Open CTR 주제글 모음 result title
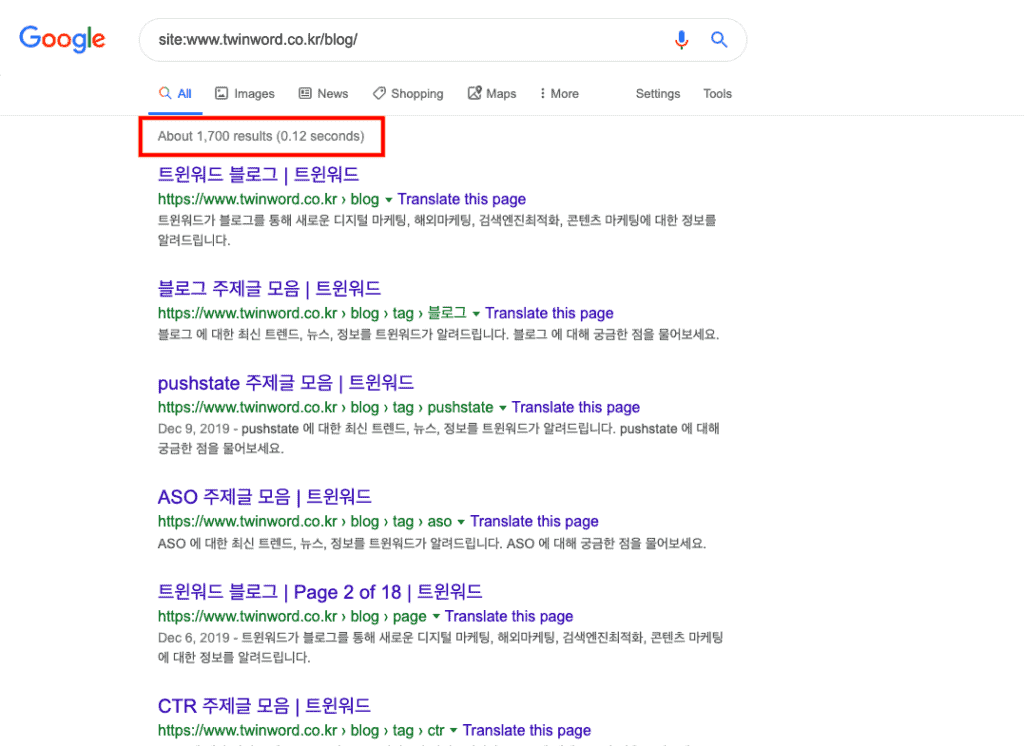1024x746 pixels. pos(264,705)
